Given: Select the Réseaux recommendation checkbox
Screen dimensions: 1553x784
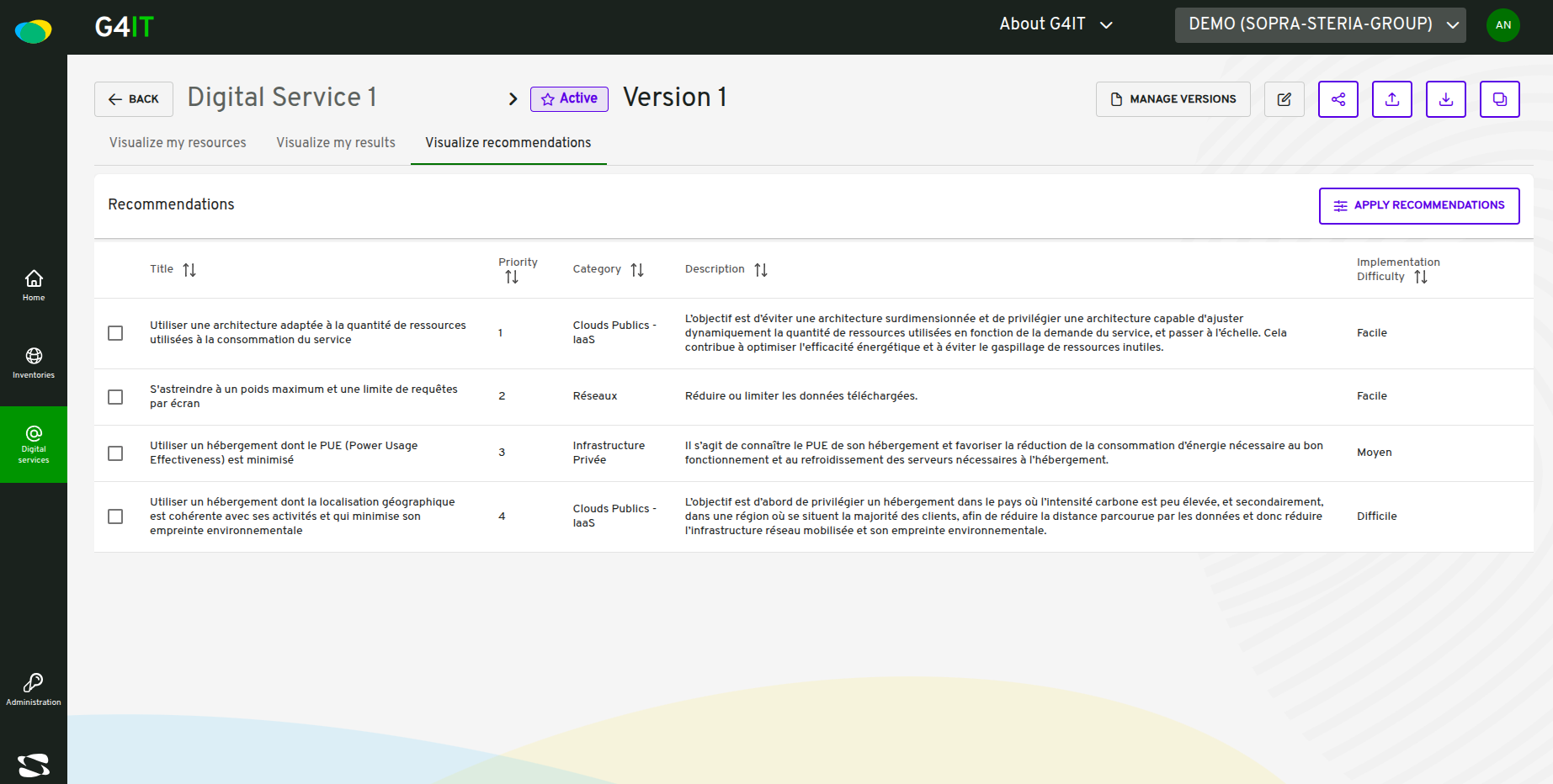Looking at the screenshot, I should 115,397.
